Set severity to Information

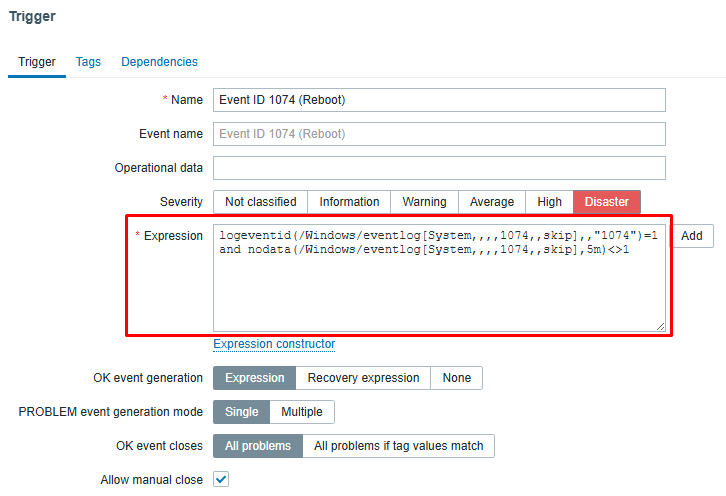pyautogui.click(x=349, y=202)
